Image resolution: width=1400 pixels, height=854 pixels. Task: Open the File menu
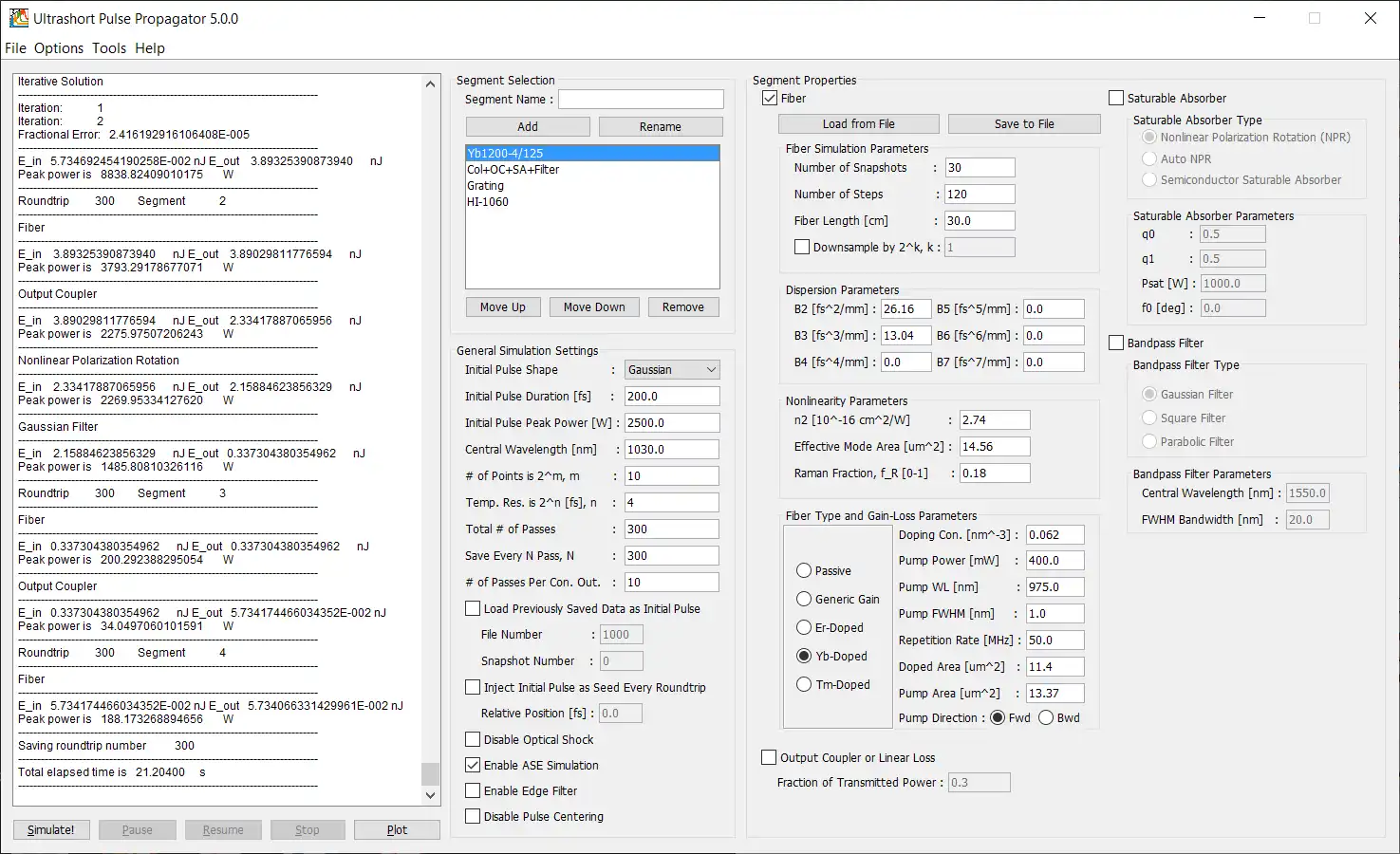click(16, 48)
